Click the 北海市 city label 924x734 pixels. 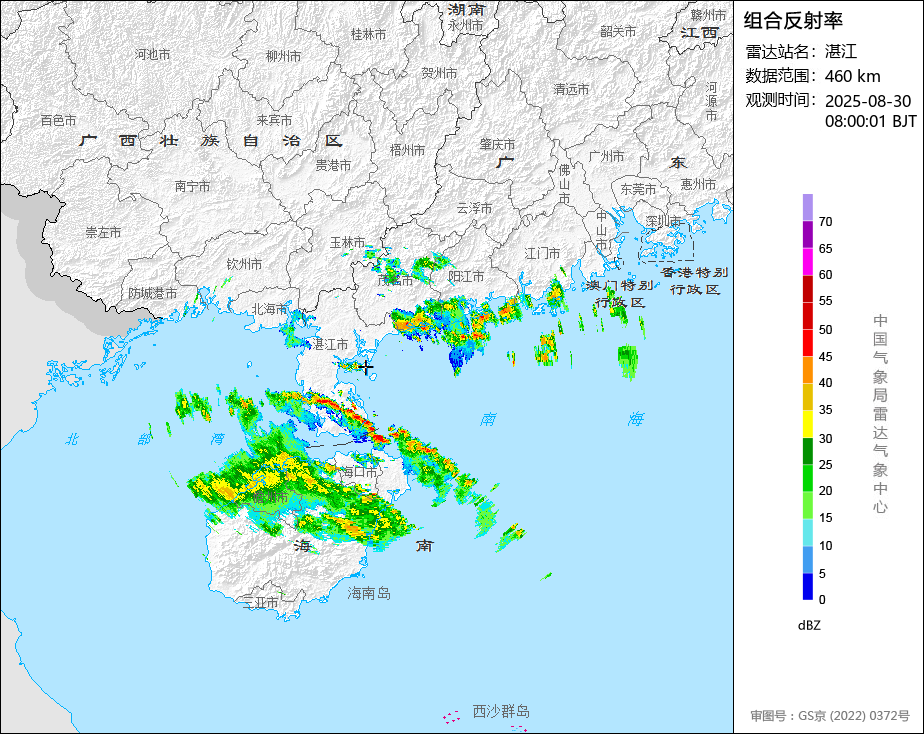coord(269,309)
